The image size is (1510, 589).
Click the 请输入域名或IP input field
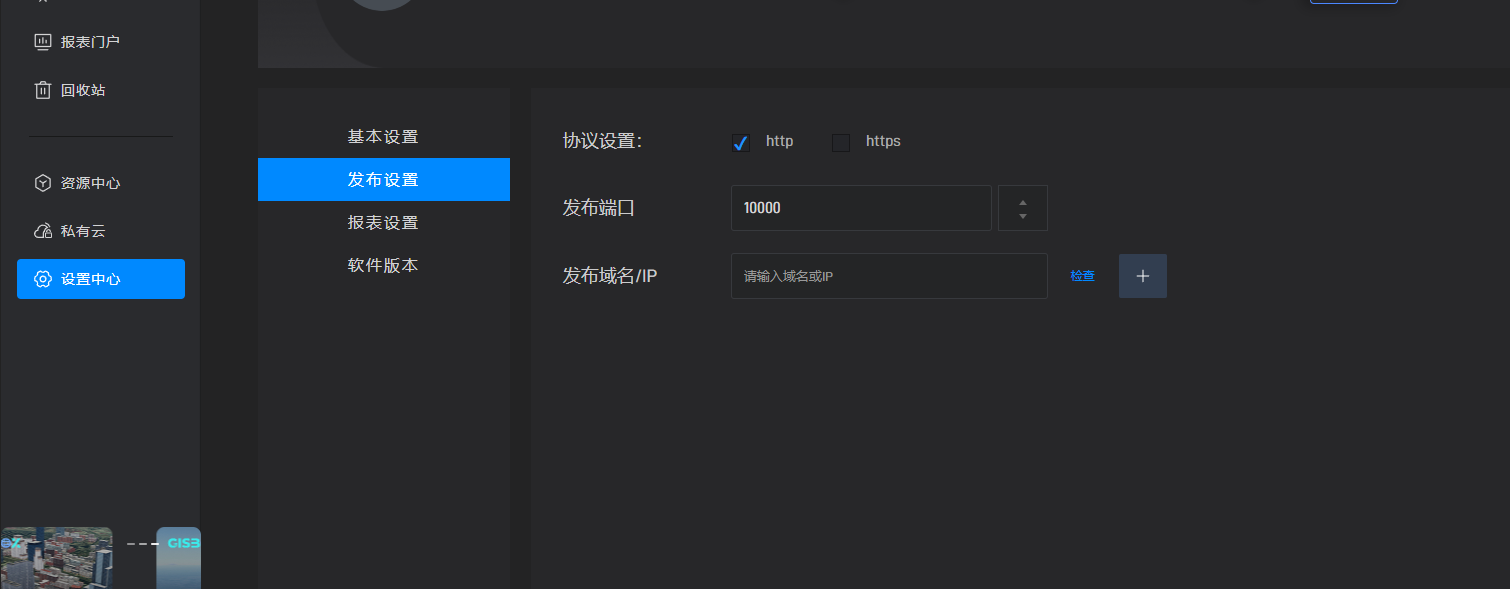pos(888,276)
